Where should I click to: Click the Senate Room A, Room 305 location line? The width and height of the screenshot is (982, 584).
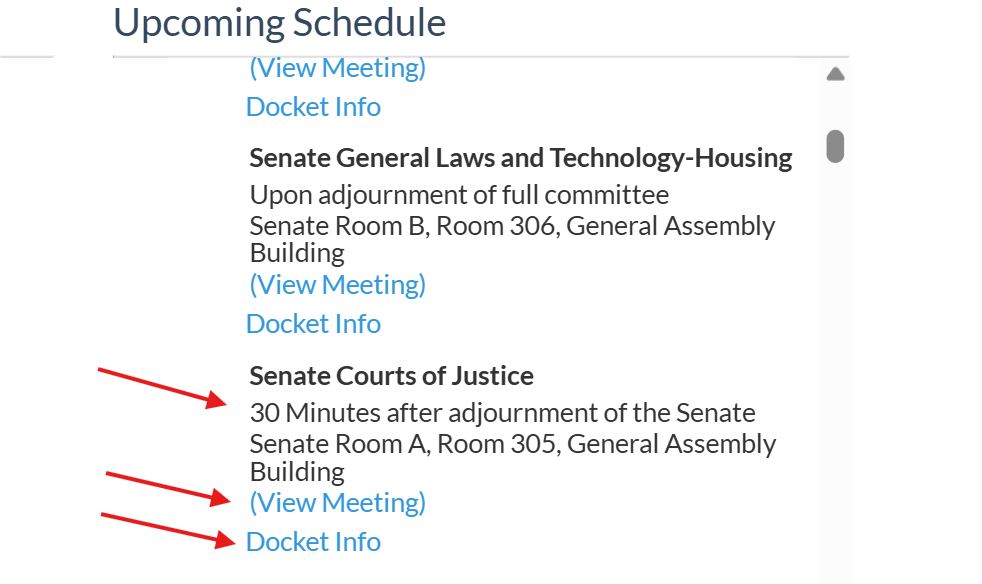pos(512,443)
